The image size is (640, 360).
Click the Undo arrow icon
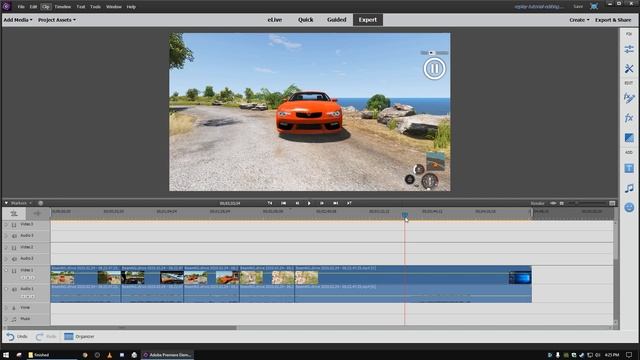pos(10,336)
